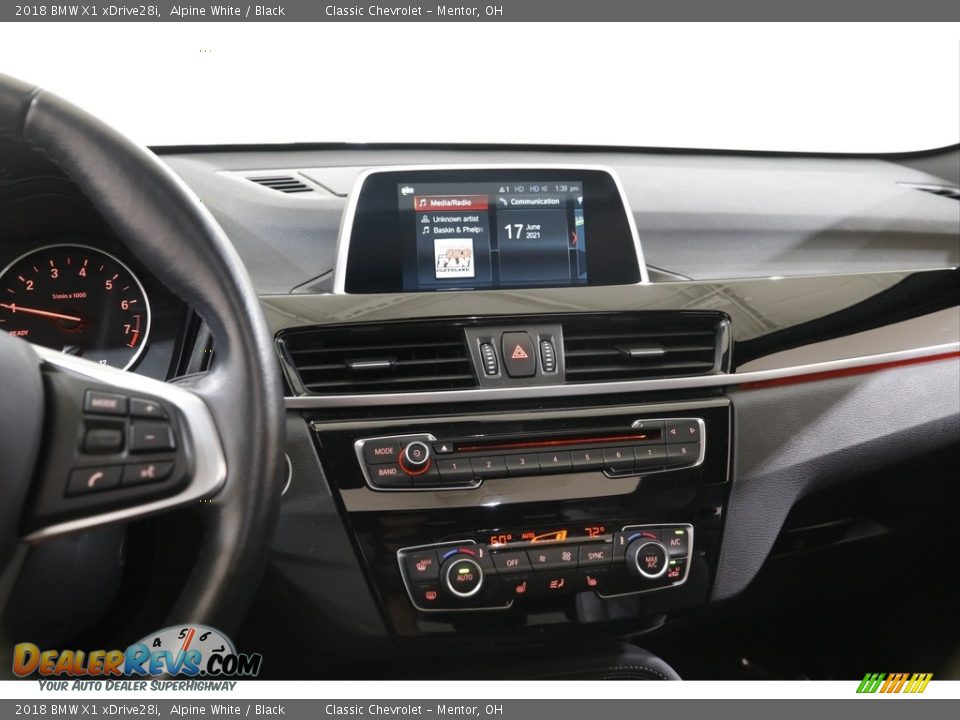Toggle the A/C button
960x720 pixels.
coord(675,542)
